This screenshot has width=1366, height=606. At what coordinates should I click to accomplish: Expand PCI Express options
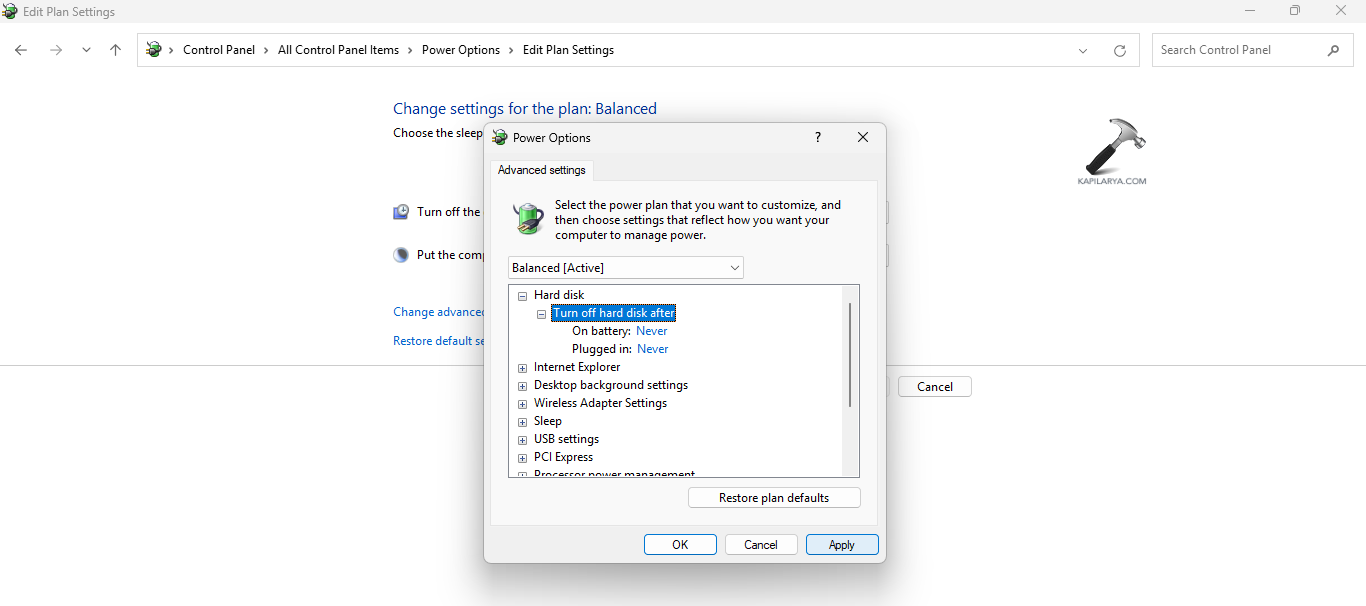pos(522,457)
